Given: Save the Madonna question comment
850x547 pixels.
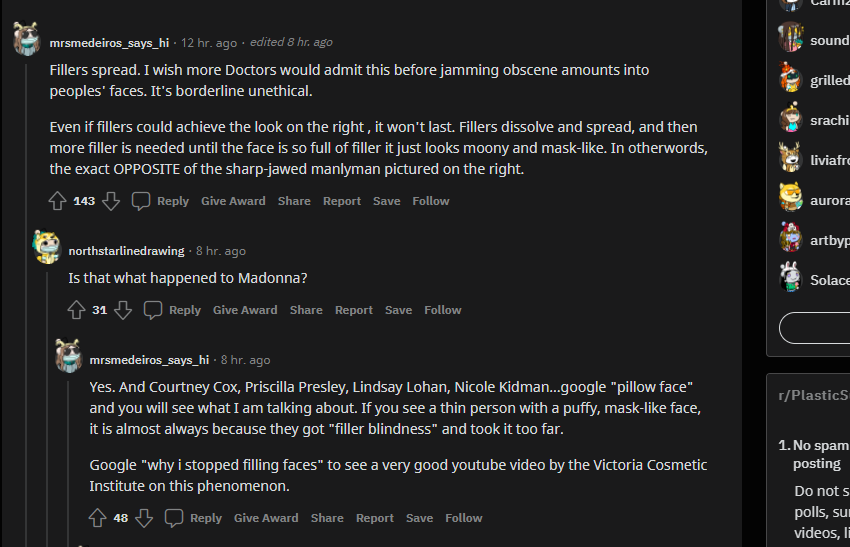Looking at the screenshot, I should point(398,310).
